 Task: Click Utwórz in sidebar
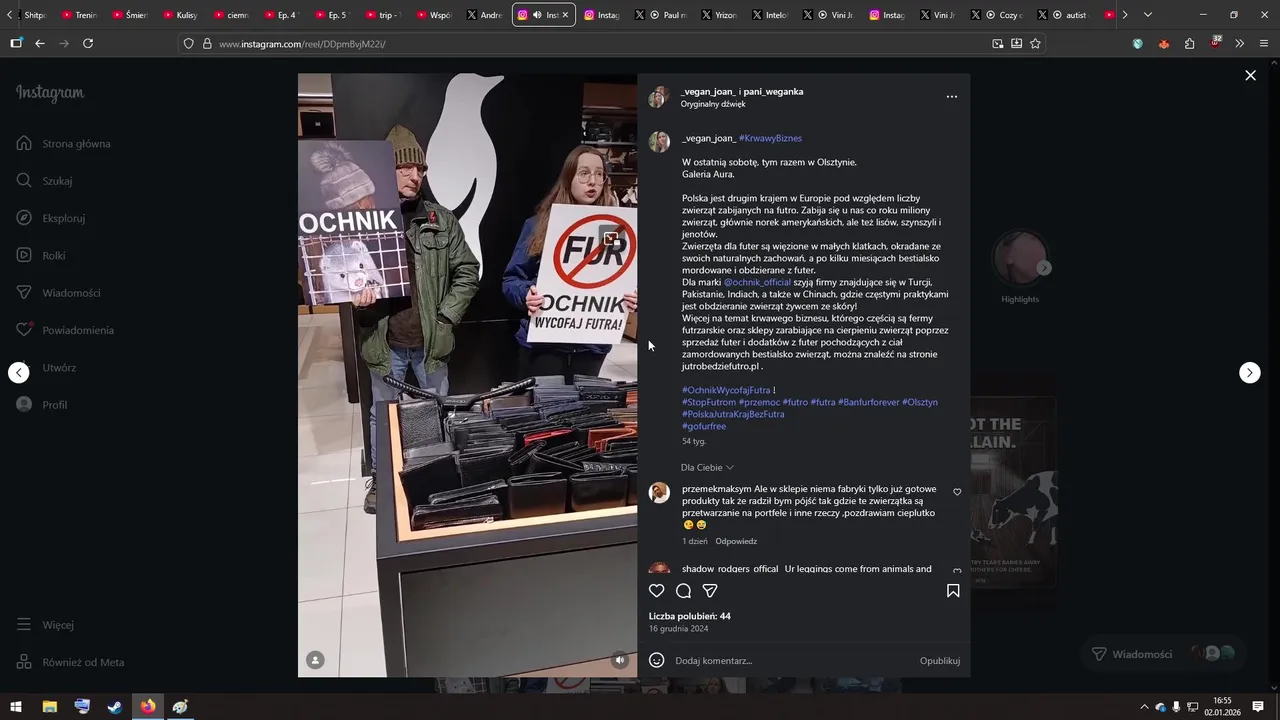point(46,368)
